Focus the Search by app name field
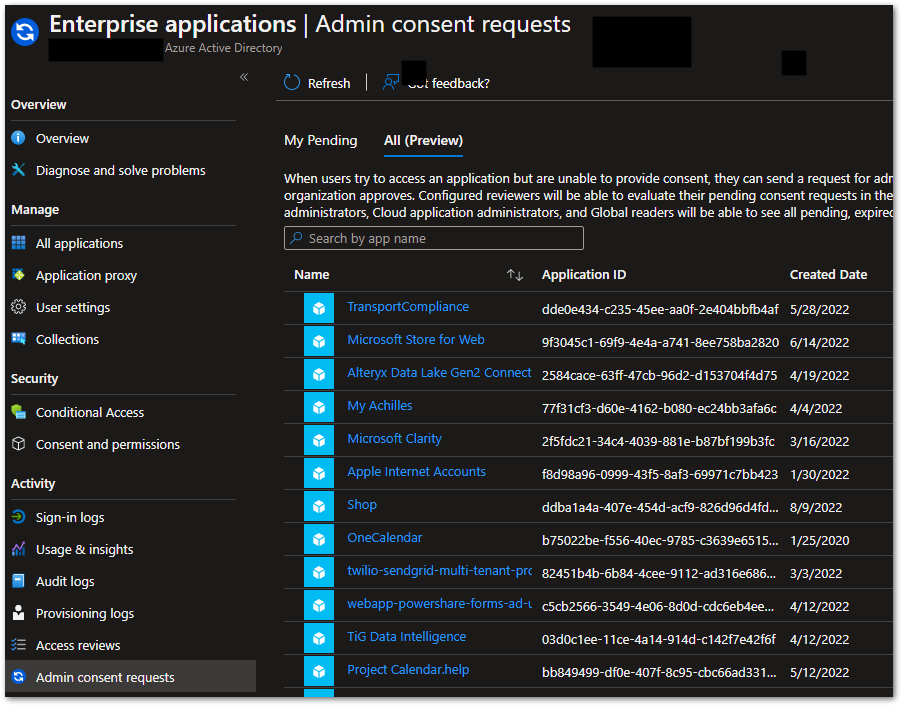This screenshot has width=902, height=706. [x=434, y=238]
